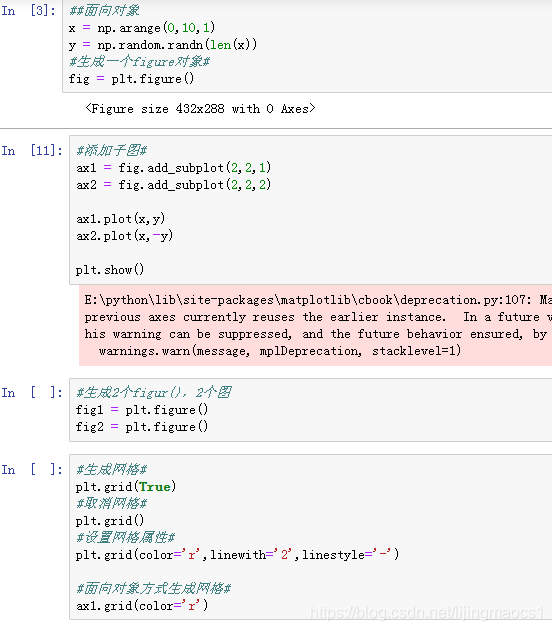The height and width of the screenshot is (631, 552).
Task: Click 'plt.show()' in the In [11] cell
Action: 110,270
